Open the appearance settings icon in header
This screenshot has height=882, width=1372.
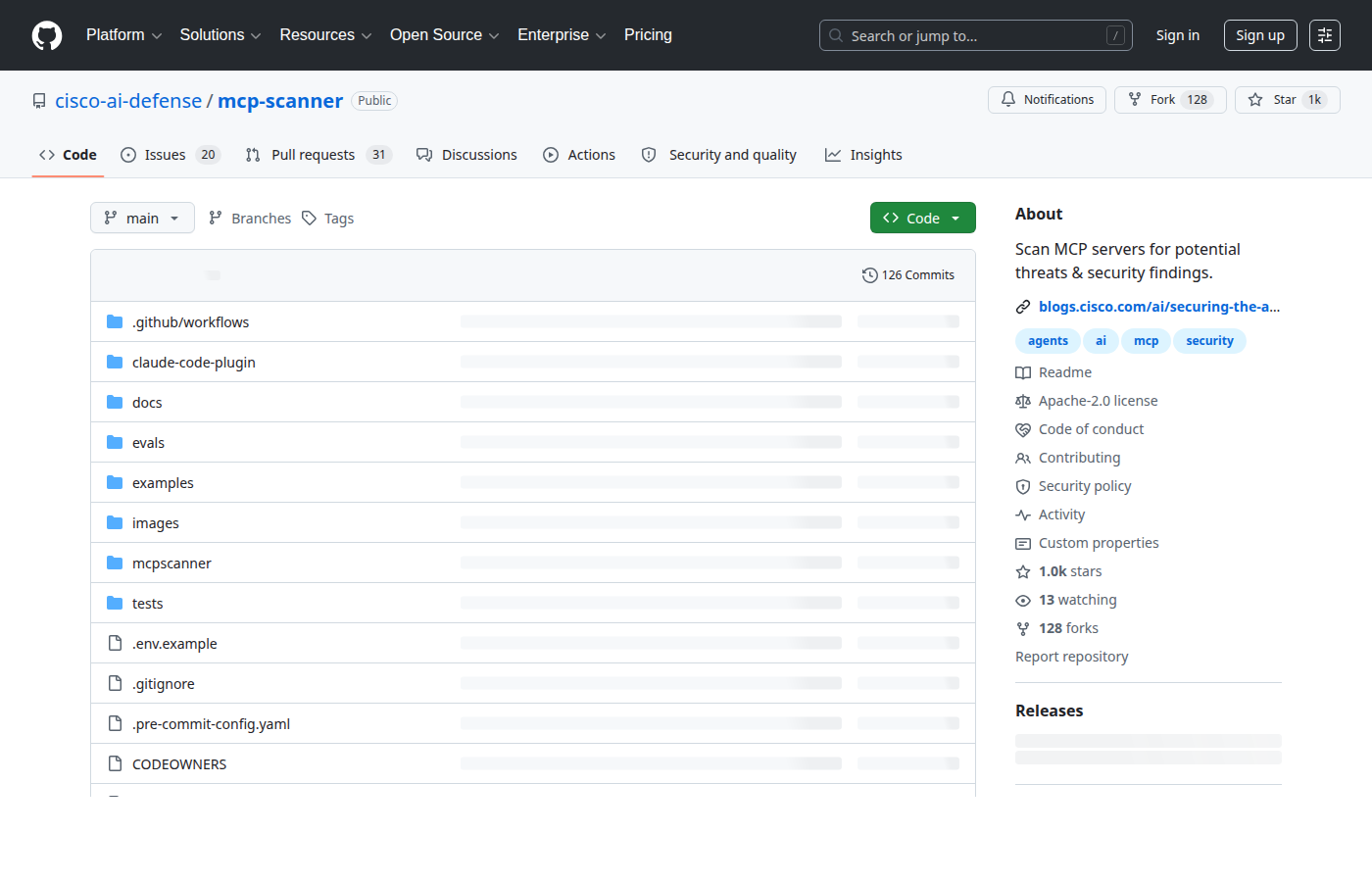point(1325,35)
